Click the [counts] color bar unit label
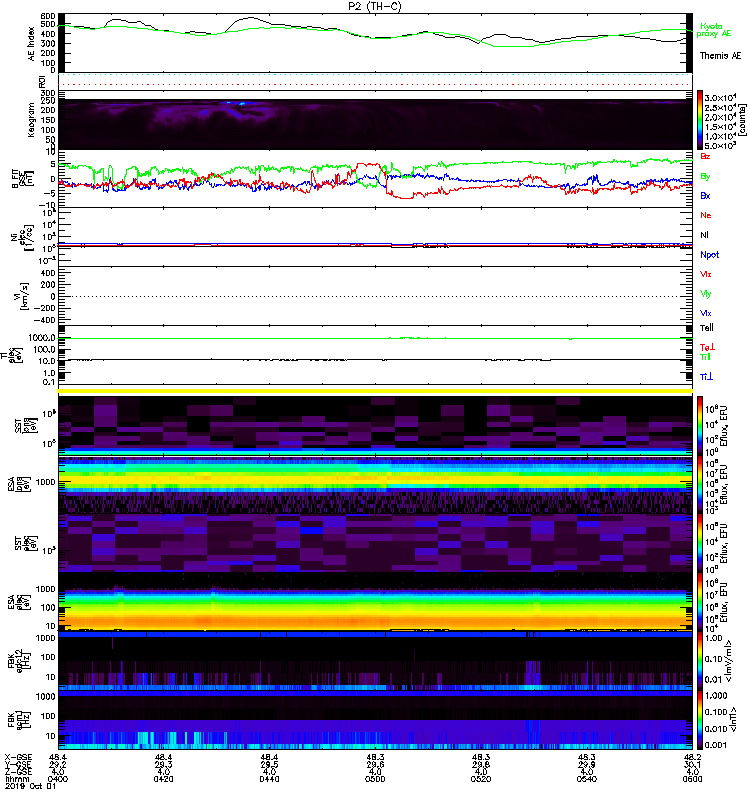The image size is (750, 800). (x=743, y=120)
